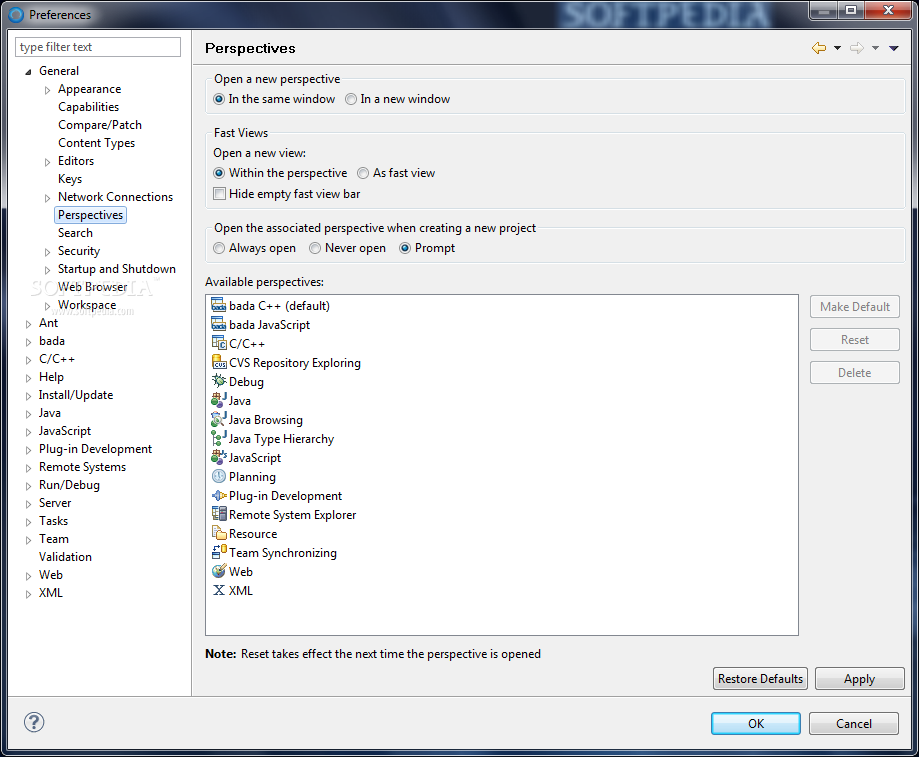Click the Forward navigation arrow
The width and height of the screenshot is (919, 757).
pyautogui.click(x=857, y=48)
